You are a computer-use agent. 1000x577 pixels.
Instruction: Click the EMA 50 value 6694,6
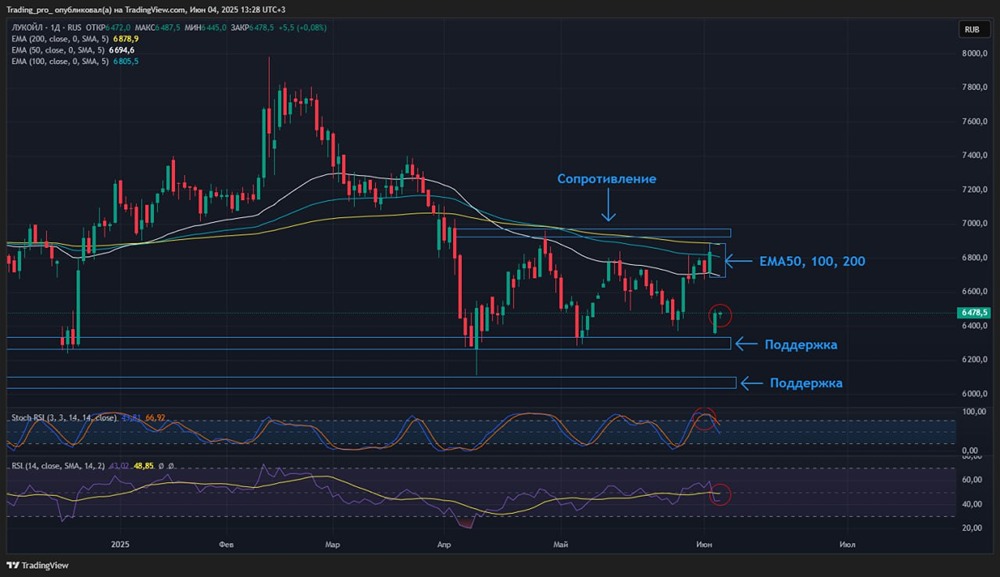coord(121,50)
